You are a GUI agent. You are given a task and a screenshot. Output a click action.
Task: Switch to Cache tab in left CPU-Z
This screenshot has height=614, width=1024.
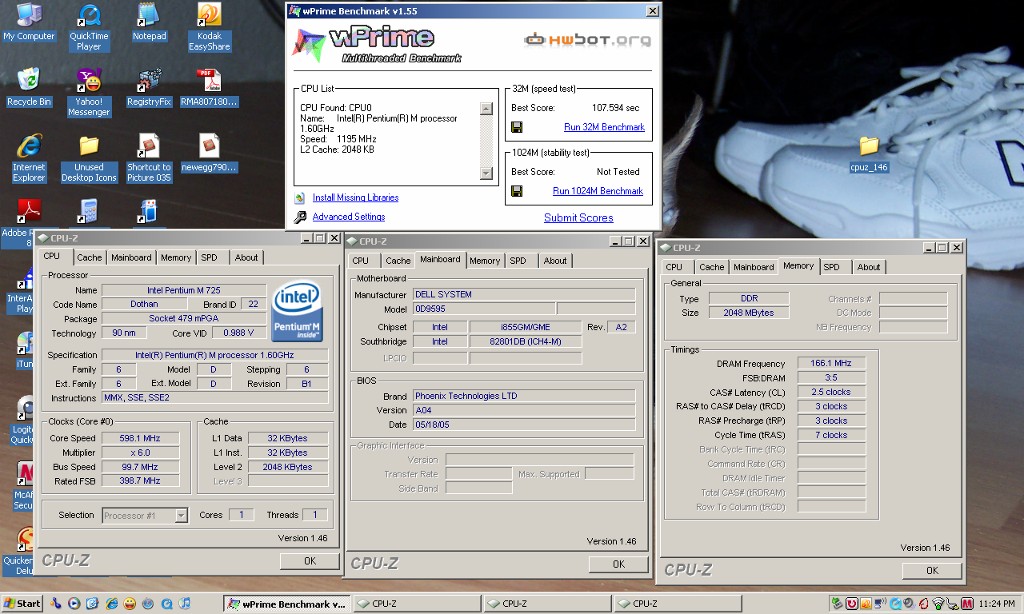tap(89, 257)
